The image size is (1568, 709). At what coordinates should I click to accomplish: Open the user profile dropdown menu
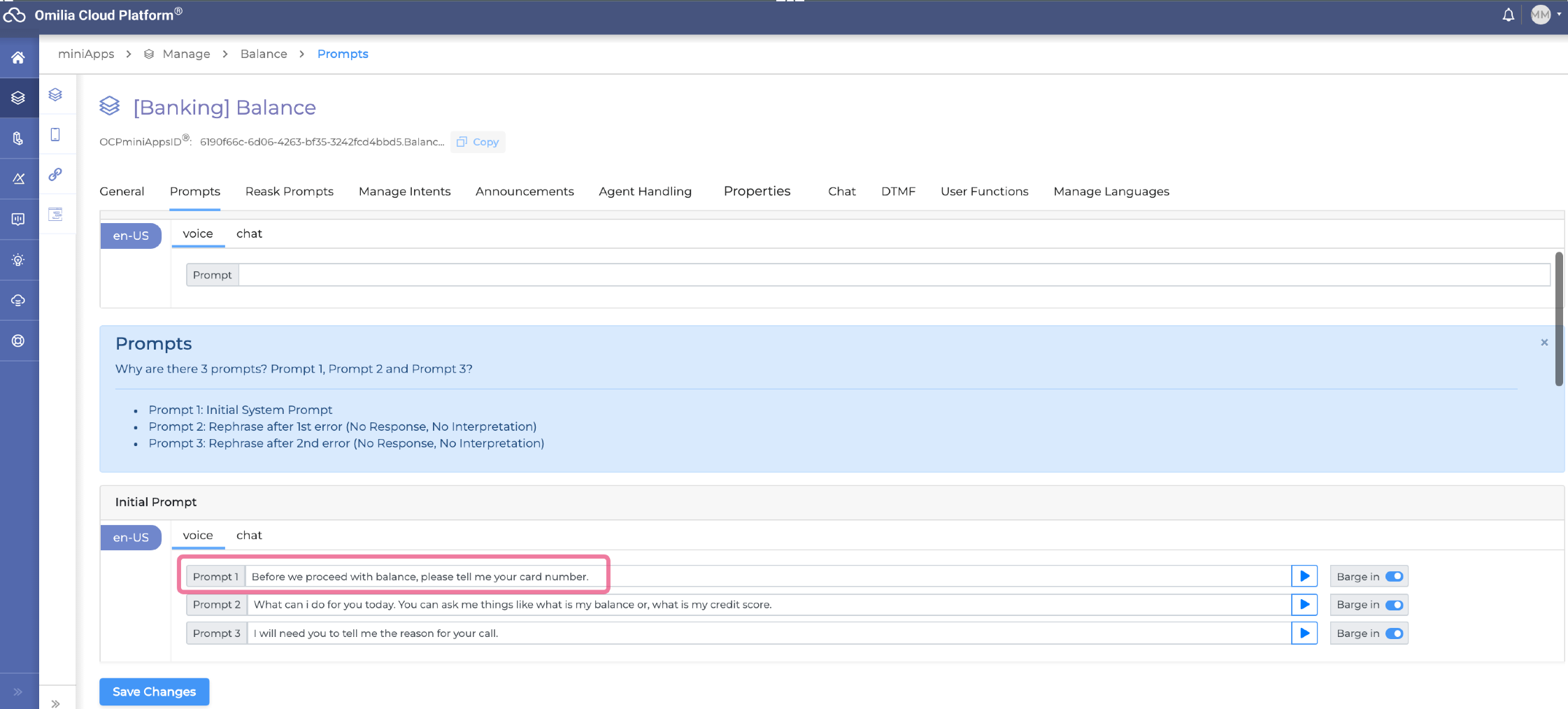(x=1546, y=15)
